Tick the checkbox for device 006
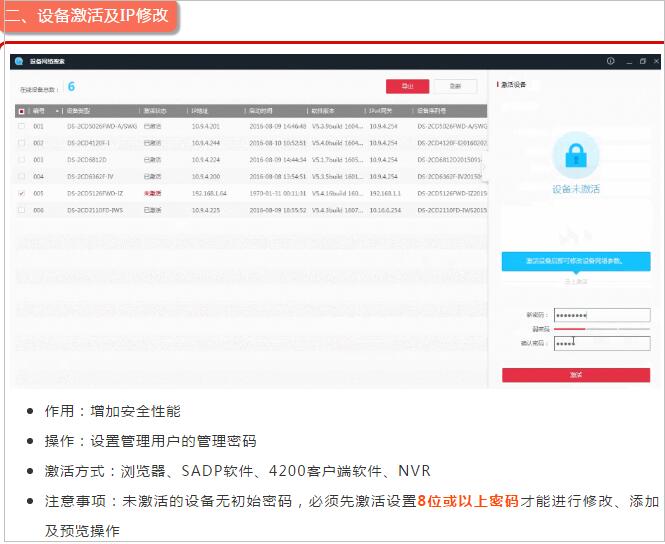Viewport: 665px width, 544px height. coord(22,210)
